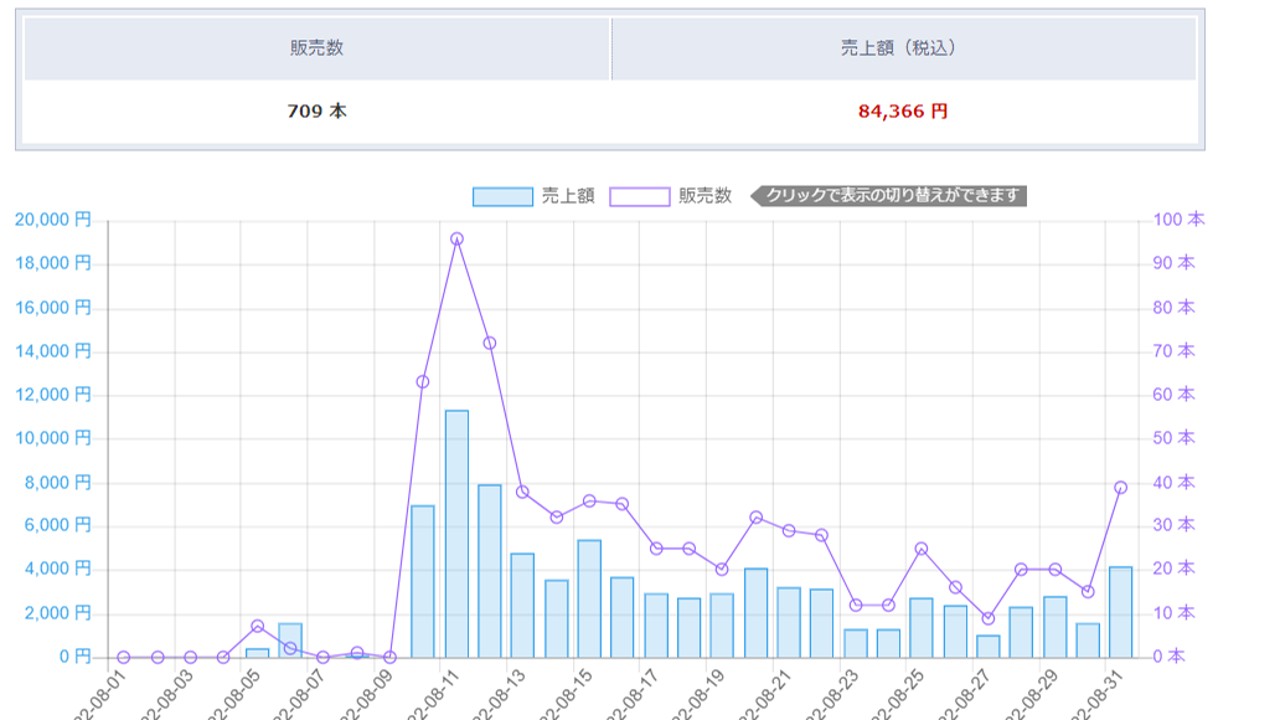Click the 709 本 sales count value

pos(317,111)
